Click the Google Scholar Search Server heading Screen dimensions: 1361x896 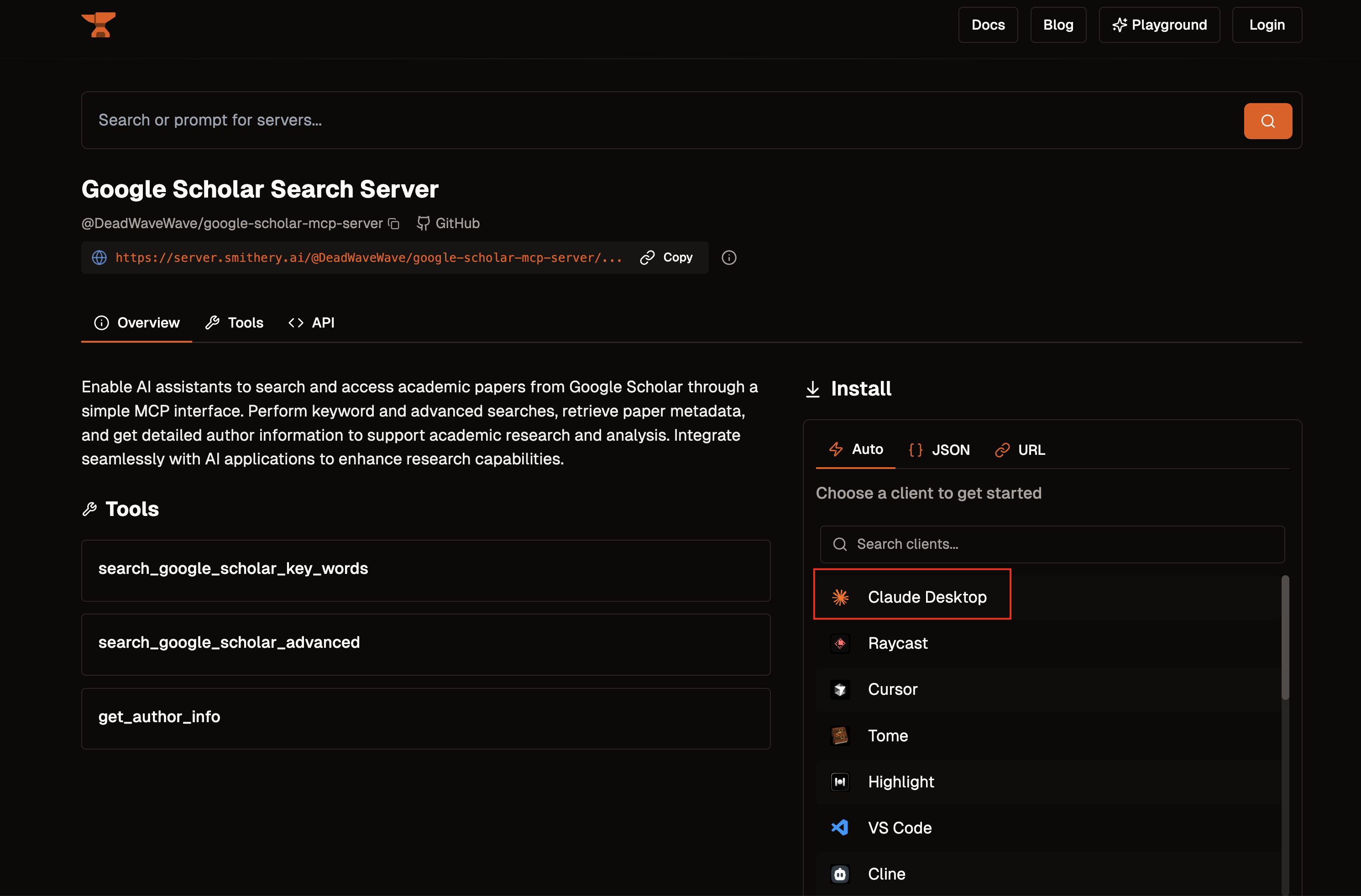coord(260,189)
